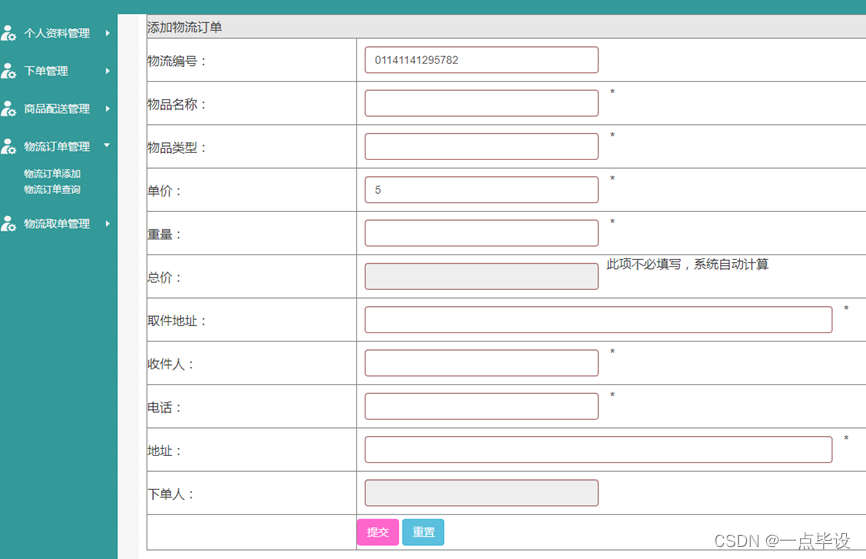Collapse the 物流订单管理 arrow

coord(107,145)
